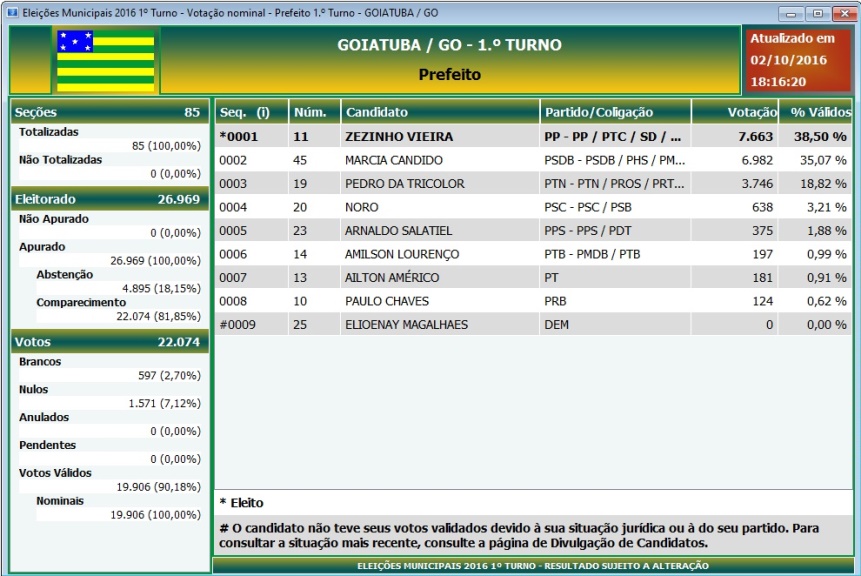861x576 pixels.
Task: Click the Eleitorado panel header
Action: pyautogui.click(x=110, y=199)
